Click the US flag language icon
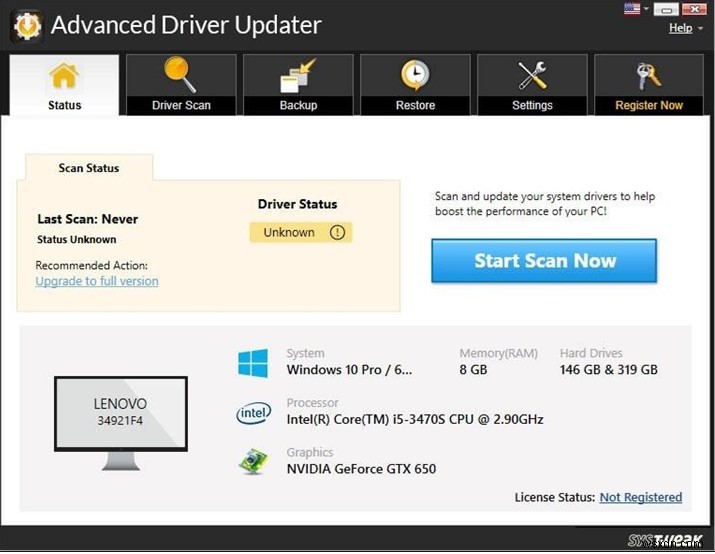The height and width of the screenshot is (554, 715). pyautogui.click(x=632, y=9)
